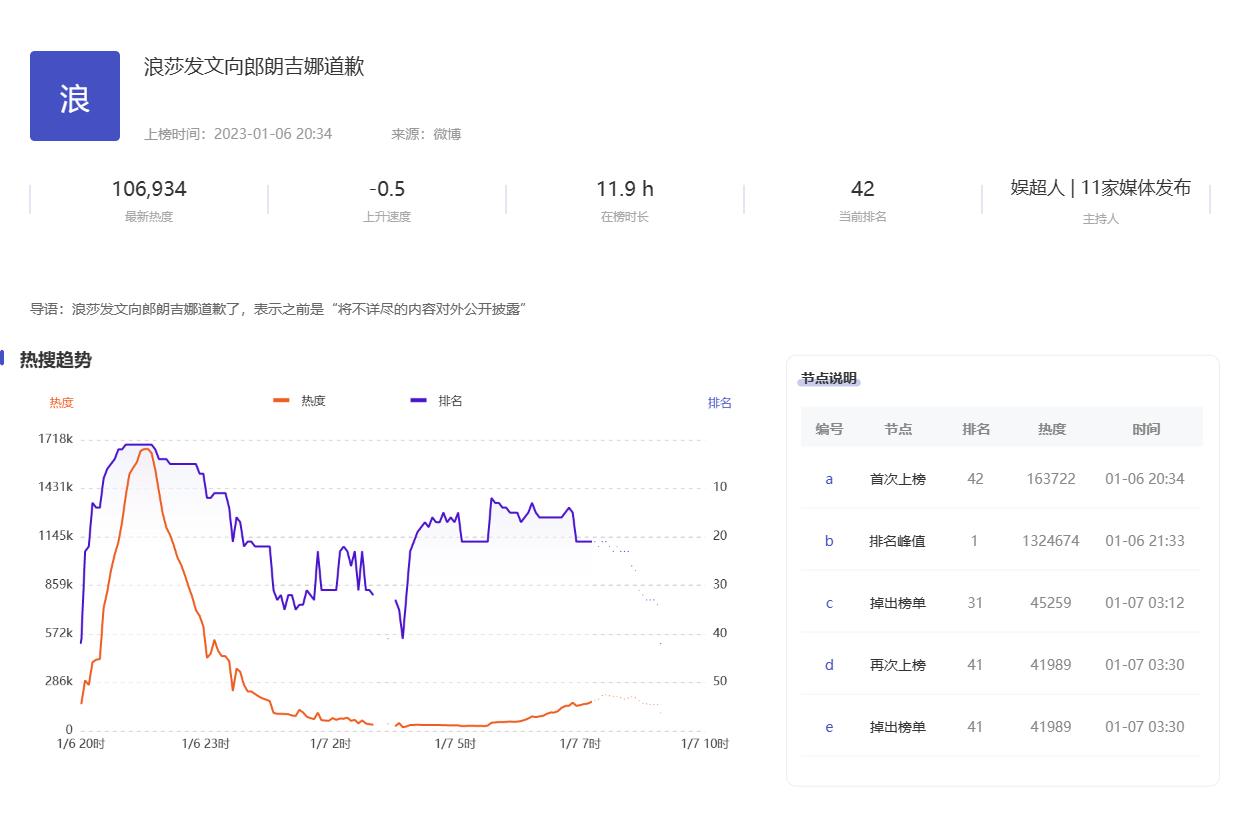Click the purple 排名 legend color marker
This screenshot has height=817, width=1240.
(418, 401)
